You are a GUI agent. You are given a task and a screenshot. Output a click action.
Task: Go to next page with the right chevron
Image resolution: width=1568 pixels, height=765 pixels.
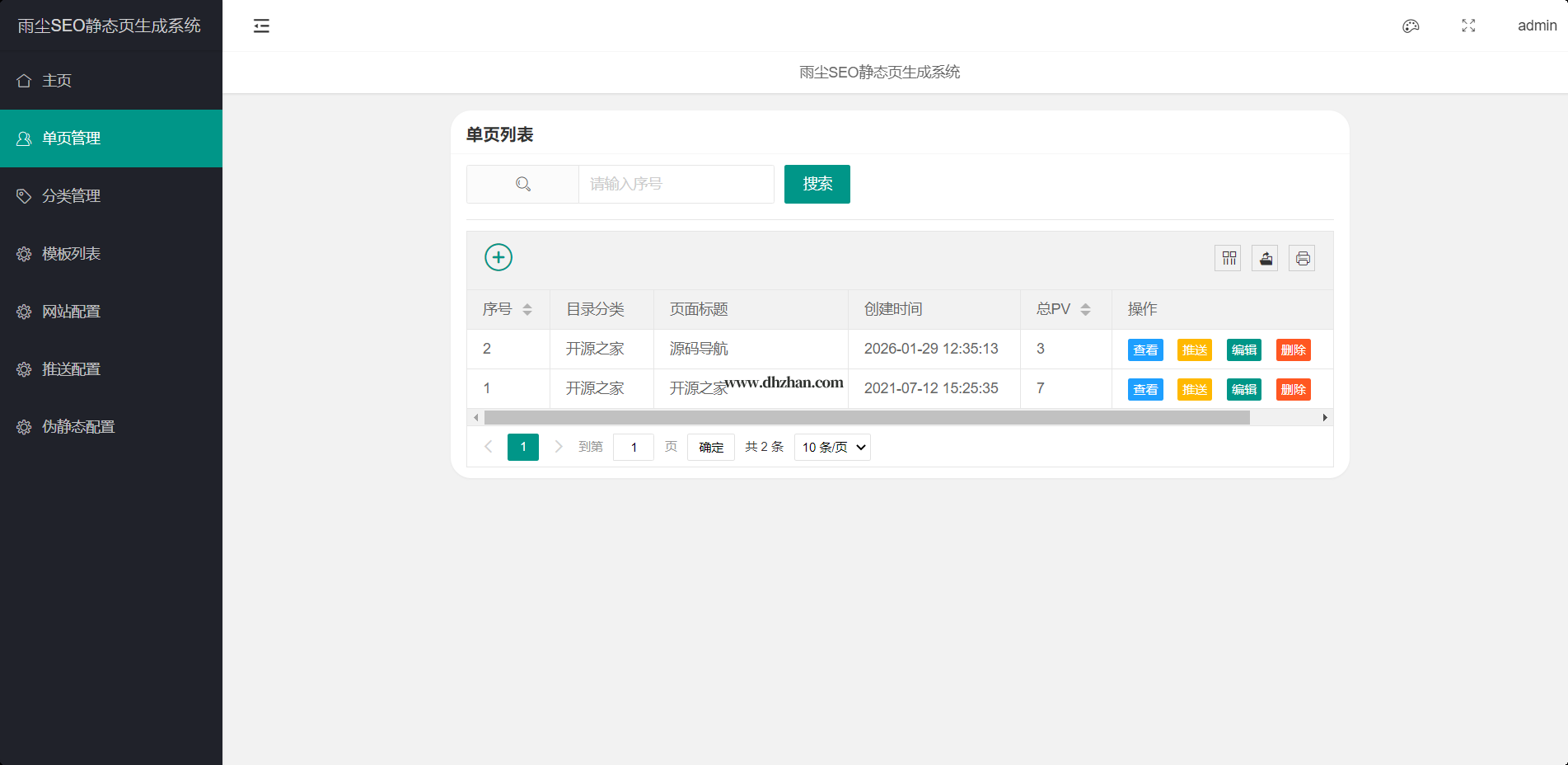click(x=559, y=447)
